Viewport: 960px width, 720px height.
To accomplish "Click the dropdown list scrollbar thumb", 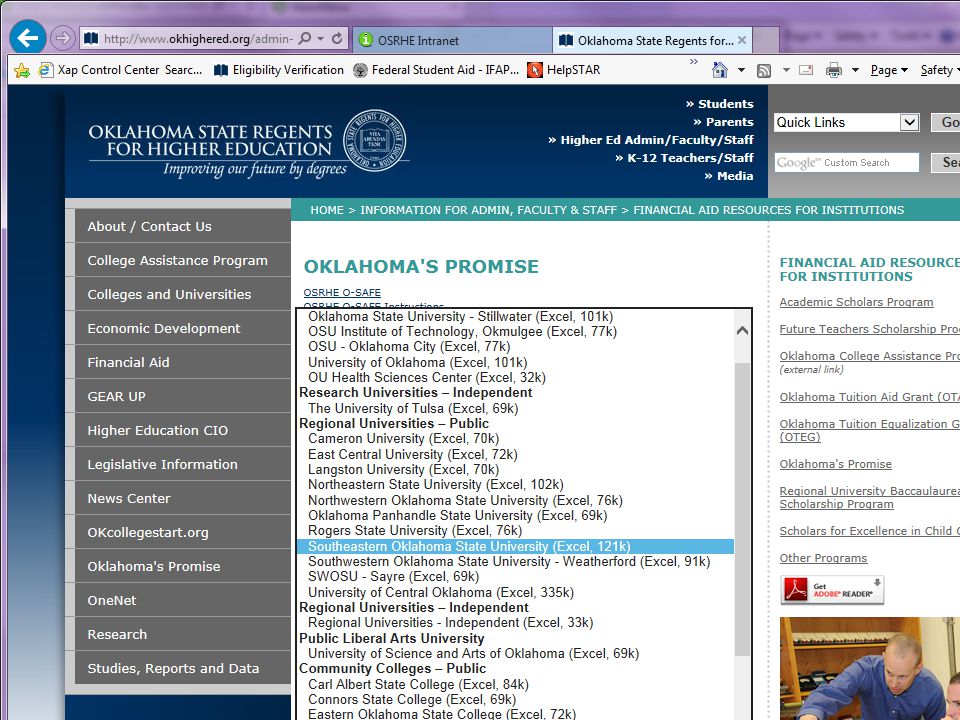I will click(743, 509).
